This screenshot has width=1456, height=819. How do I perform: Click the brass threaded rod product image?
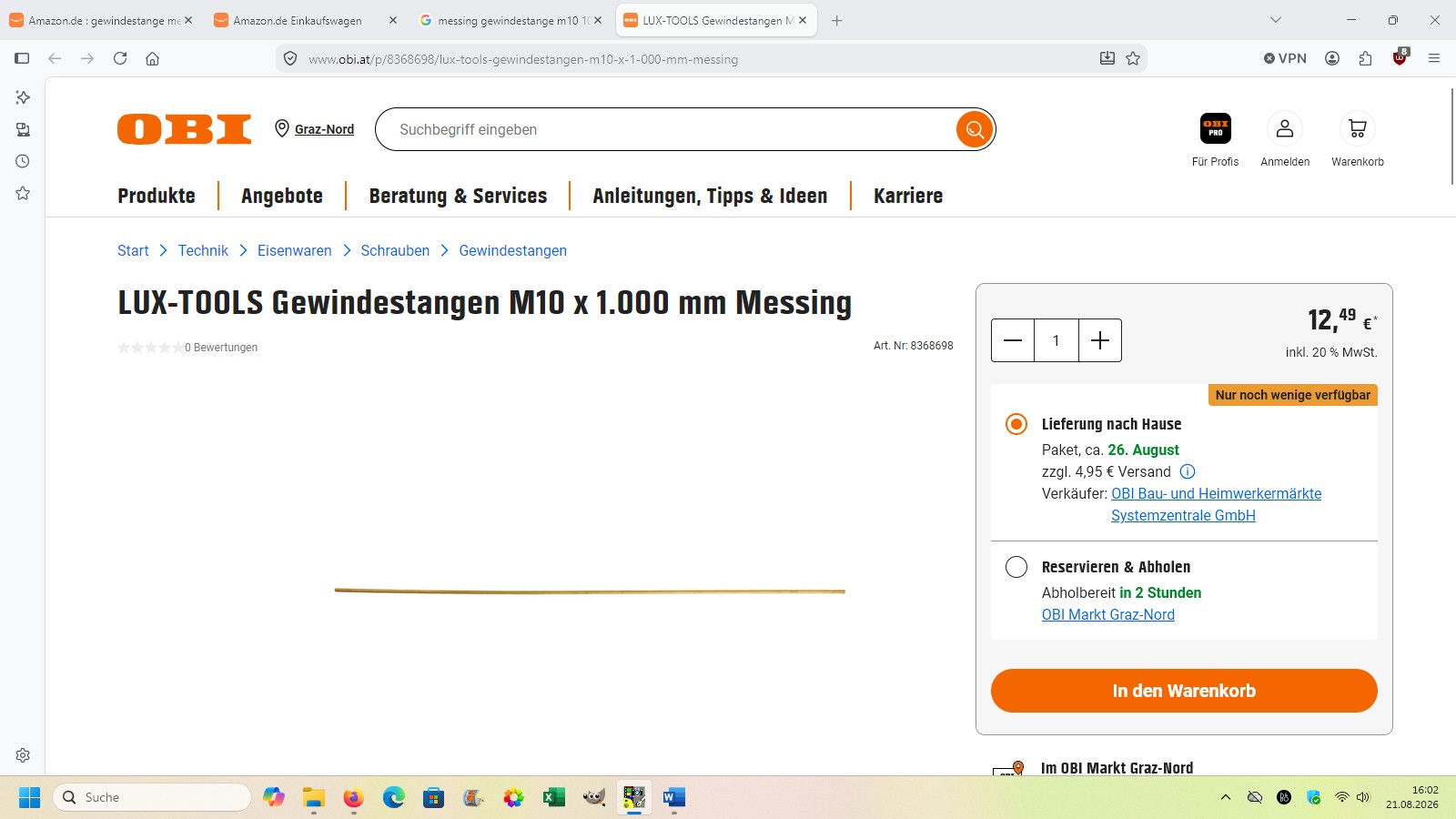590,591
